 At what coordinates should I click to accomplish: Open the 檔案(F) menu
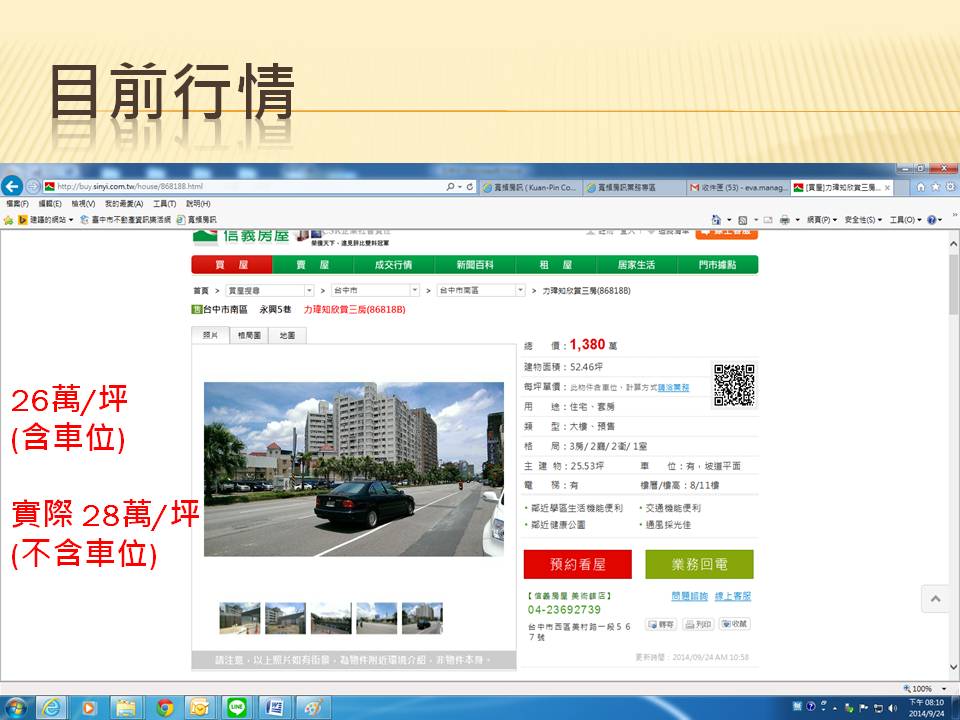click(18, 204)
